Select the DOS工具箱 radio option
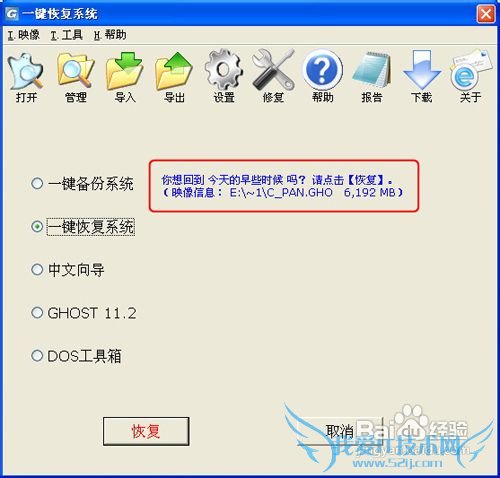 click(76, 356)
